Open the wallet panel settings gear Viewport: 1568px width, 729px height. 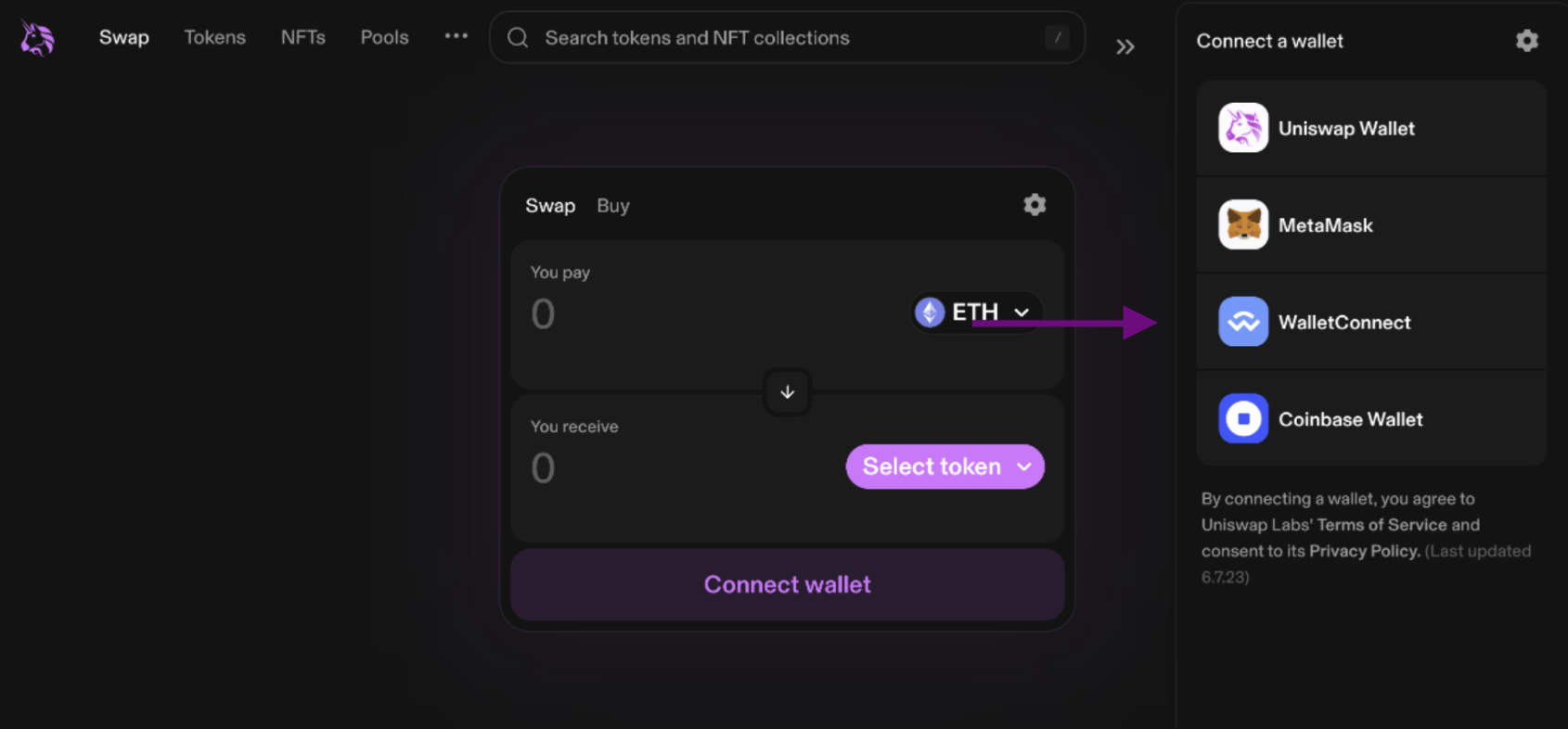pos(1525,41)
